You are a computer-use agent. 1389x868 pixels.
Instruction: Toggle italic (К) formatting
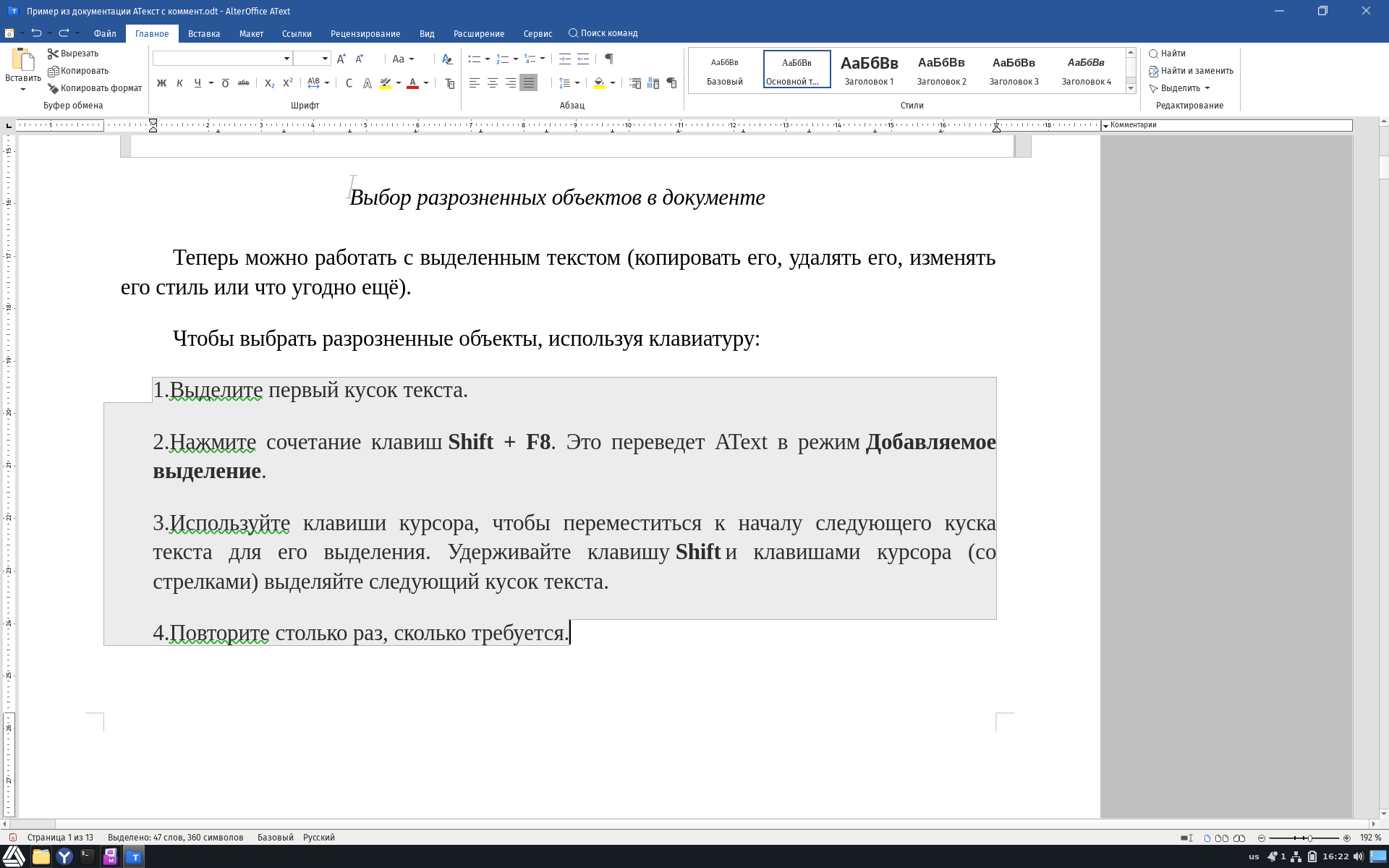click(x=179, y=83)
